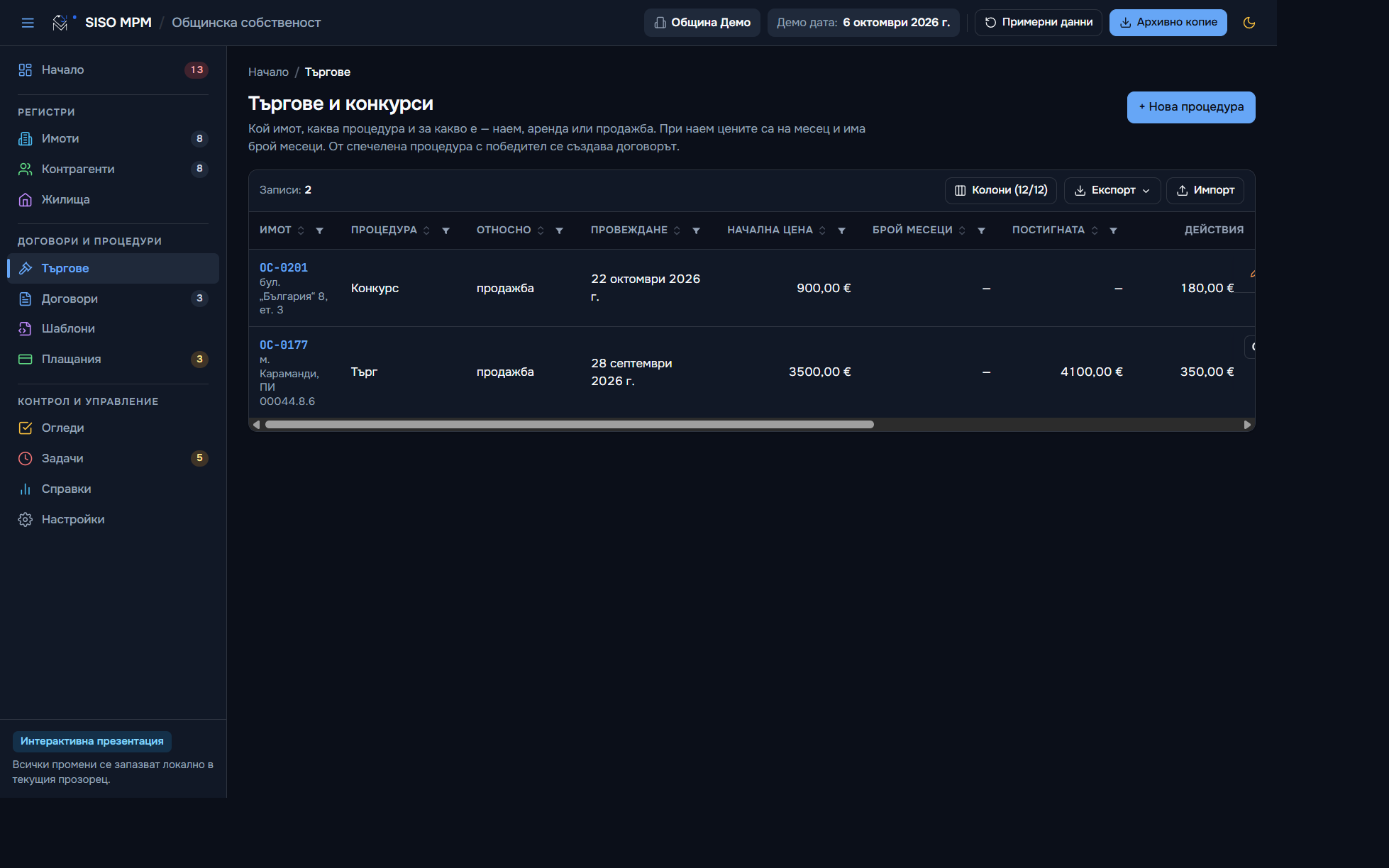
Task: Open property link ОС-0201
Action: pyautogui.click(x=284, y=268)
